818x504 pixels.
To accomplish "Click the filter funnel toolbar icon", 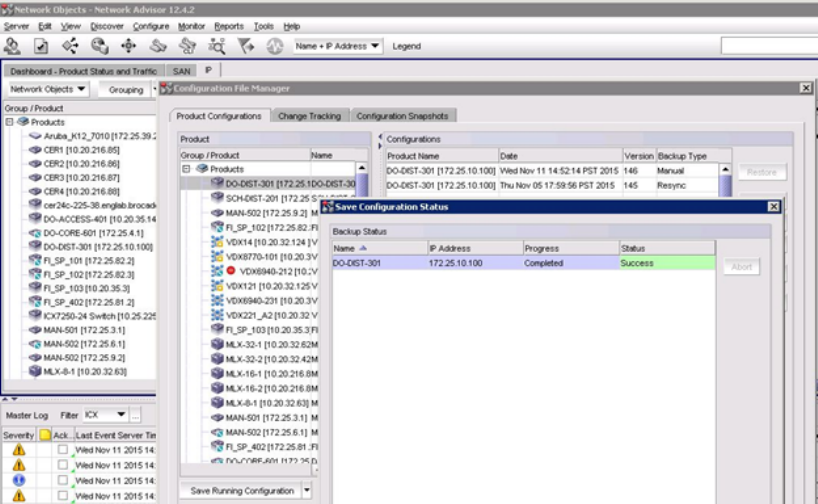I will (x=246, y=46).
